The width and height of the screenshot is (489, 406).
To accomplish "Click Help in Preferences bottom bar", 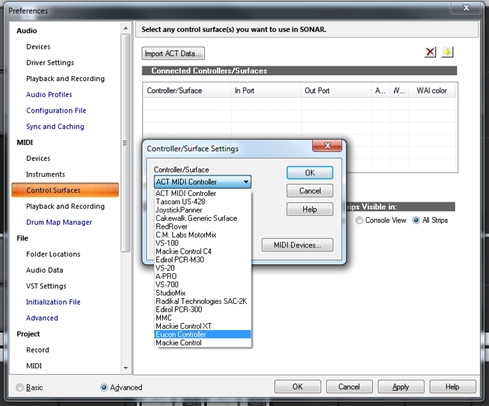I will pos(452,387).
